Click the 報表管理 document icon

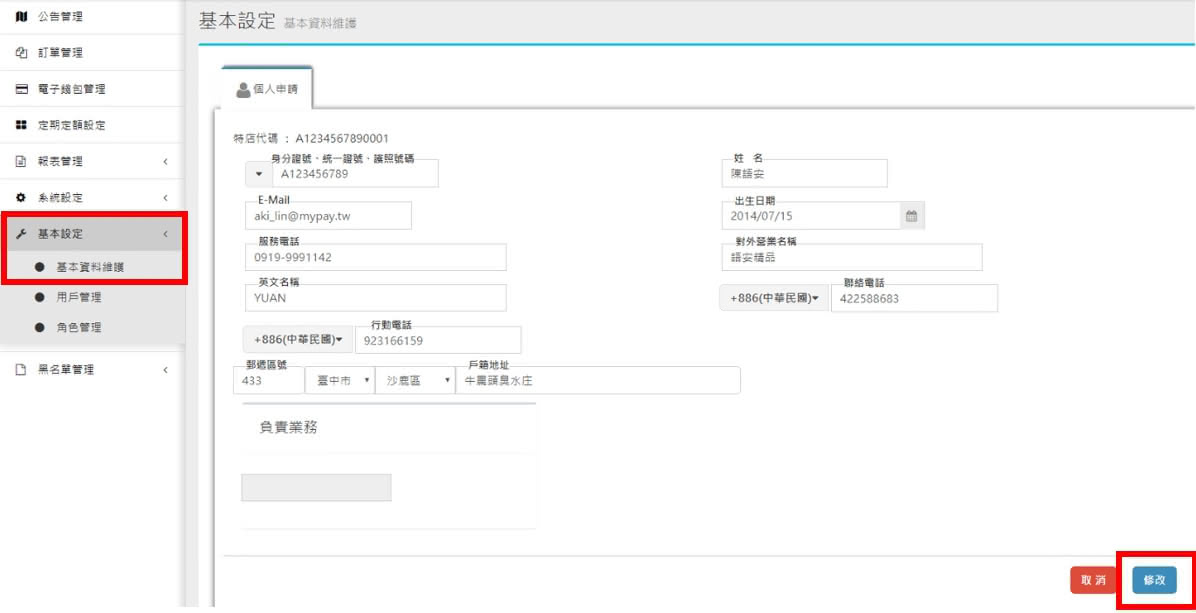click(x=20, y=161)
